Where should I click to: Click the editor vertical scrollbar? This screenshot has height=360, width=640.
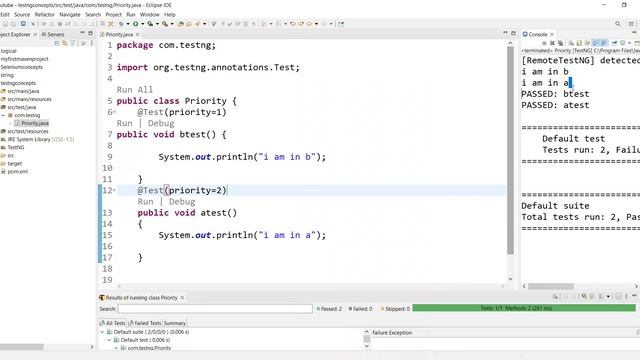(510, 150)
